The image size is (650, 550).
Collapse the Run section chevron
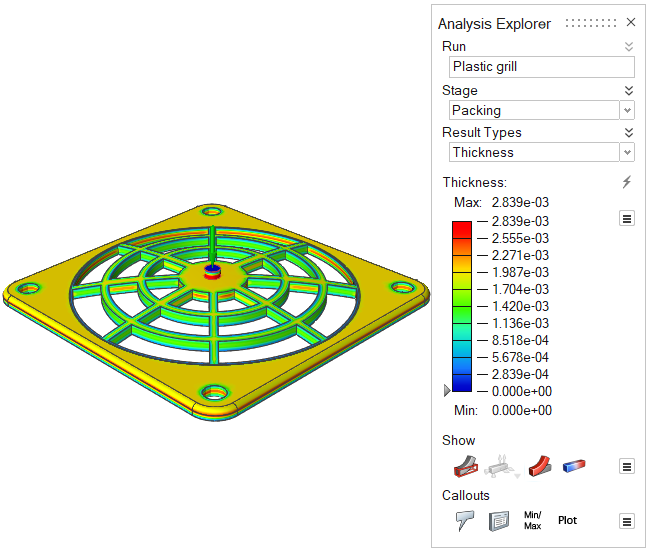tap(628, 47)
